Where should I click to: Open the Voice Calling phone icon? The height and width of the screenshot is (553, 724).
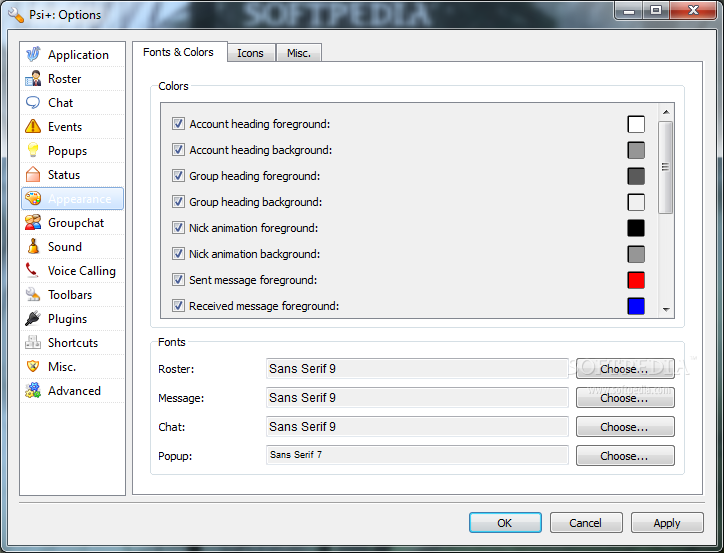(x=33, y=270)
